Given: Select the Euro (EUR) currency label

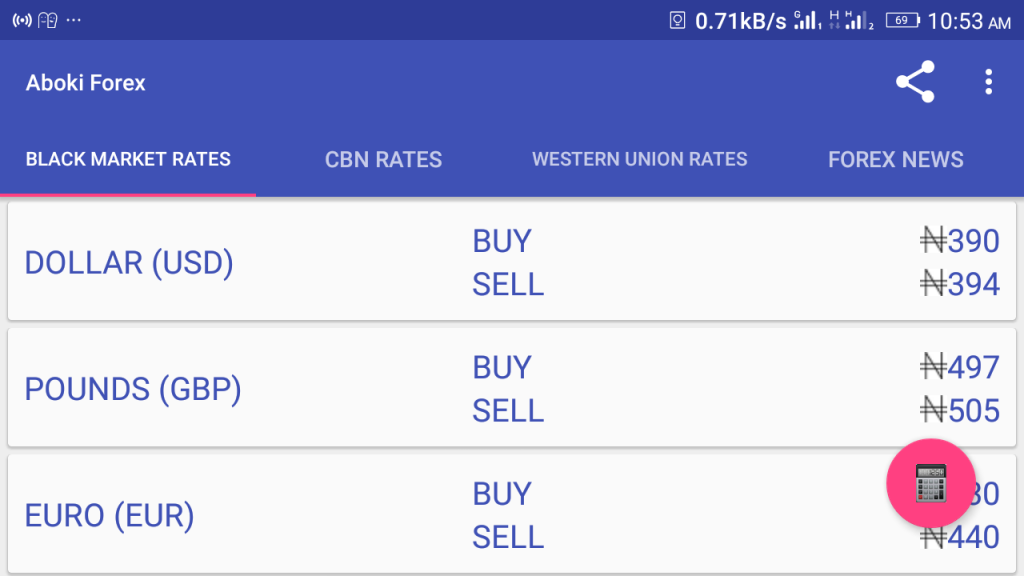Looking at the screenshot, I should (109, 516).
